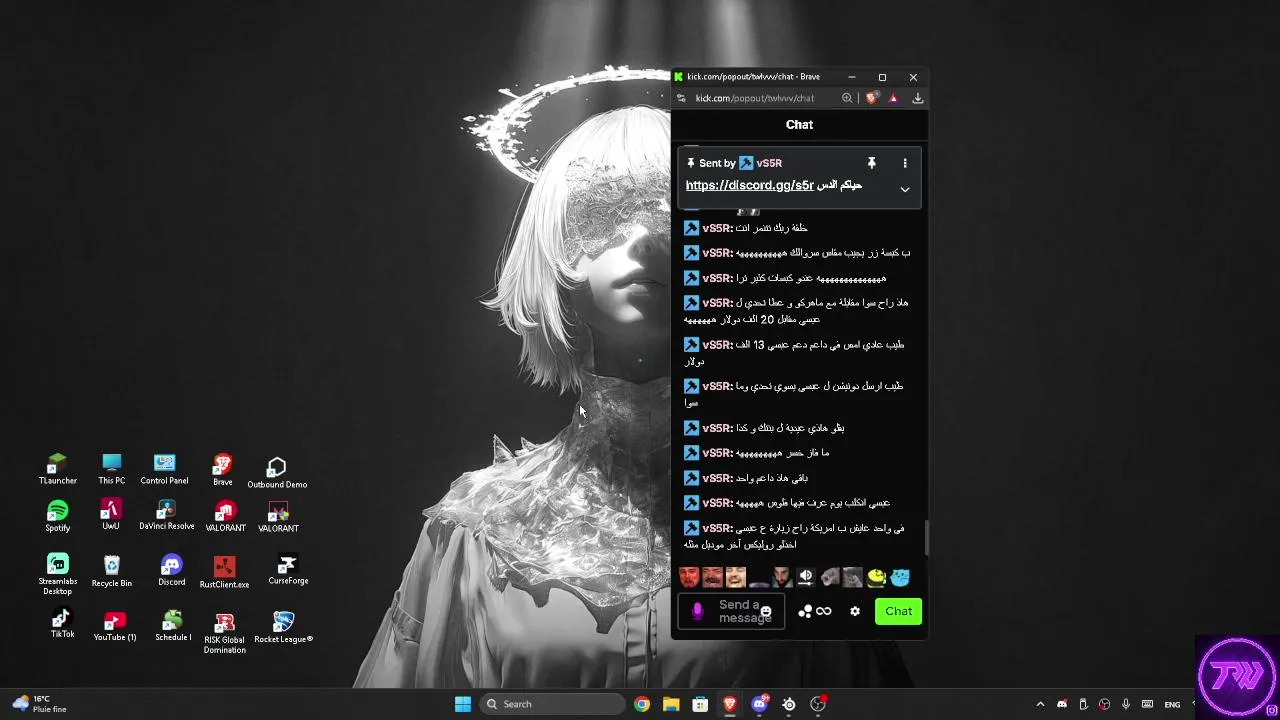Open Windows Start menu
This screenshot has height=720, width=1280.
[x=462, y=704]
